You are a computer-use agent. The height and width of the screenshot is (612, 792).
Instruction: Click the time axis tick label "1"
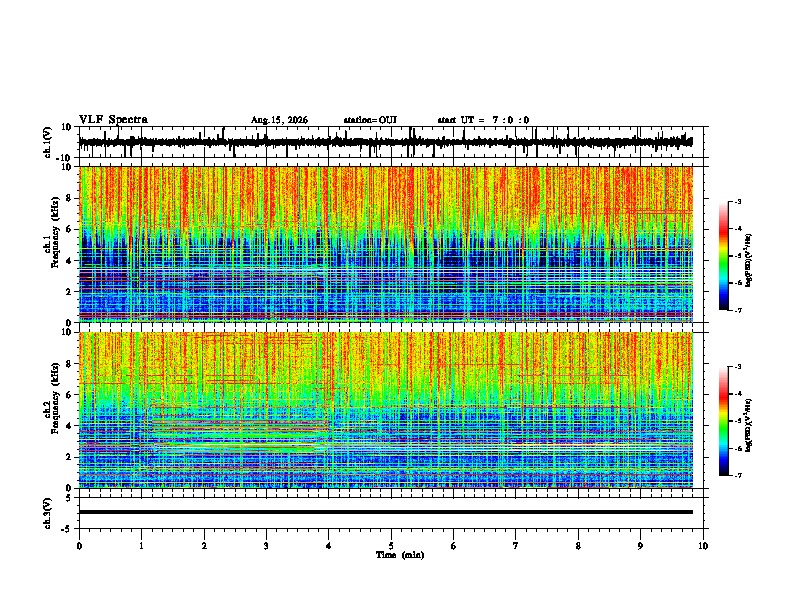click(141, 546)
